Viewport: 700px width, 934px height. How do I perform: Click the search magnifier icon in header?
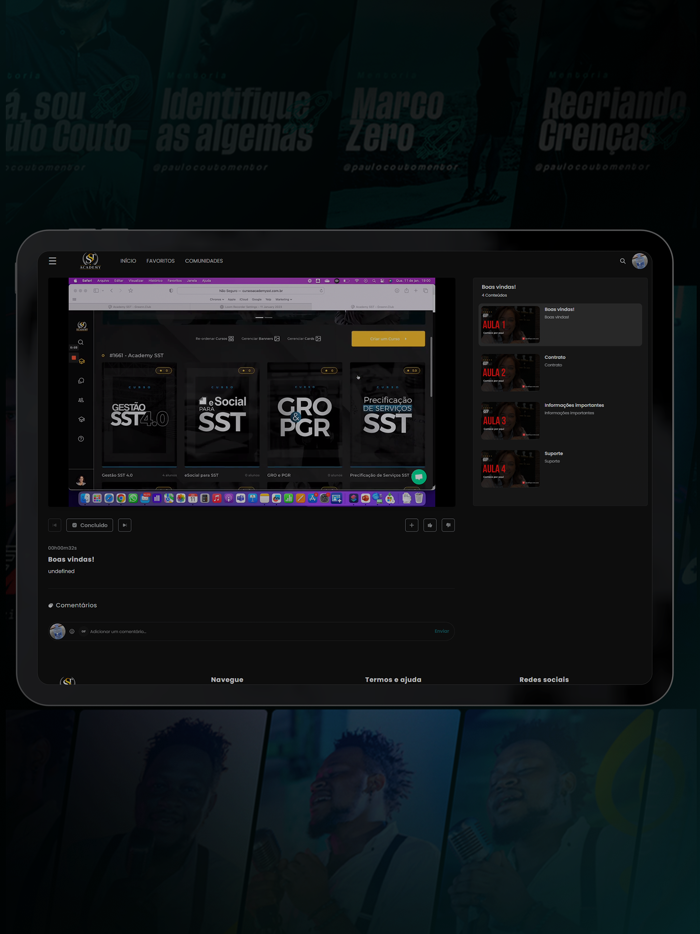(623, 261)
